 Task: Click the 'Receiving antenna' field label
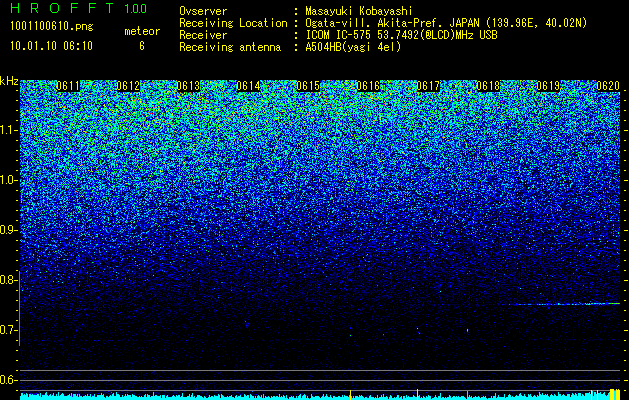coord(230,47)
